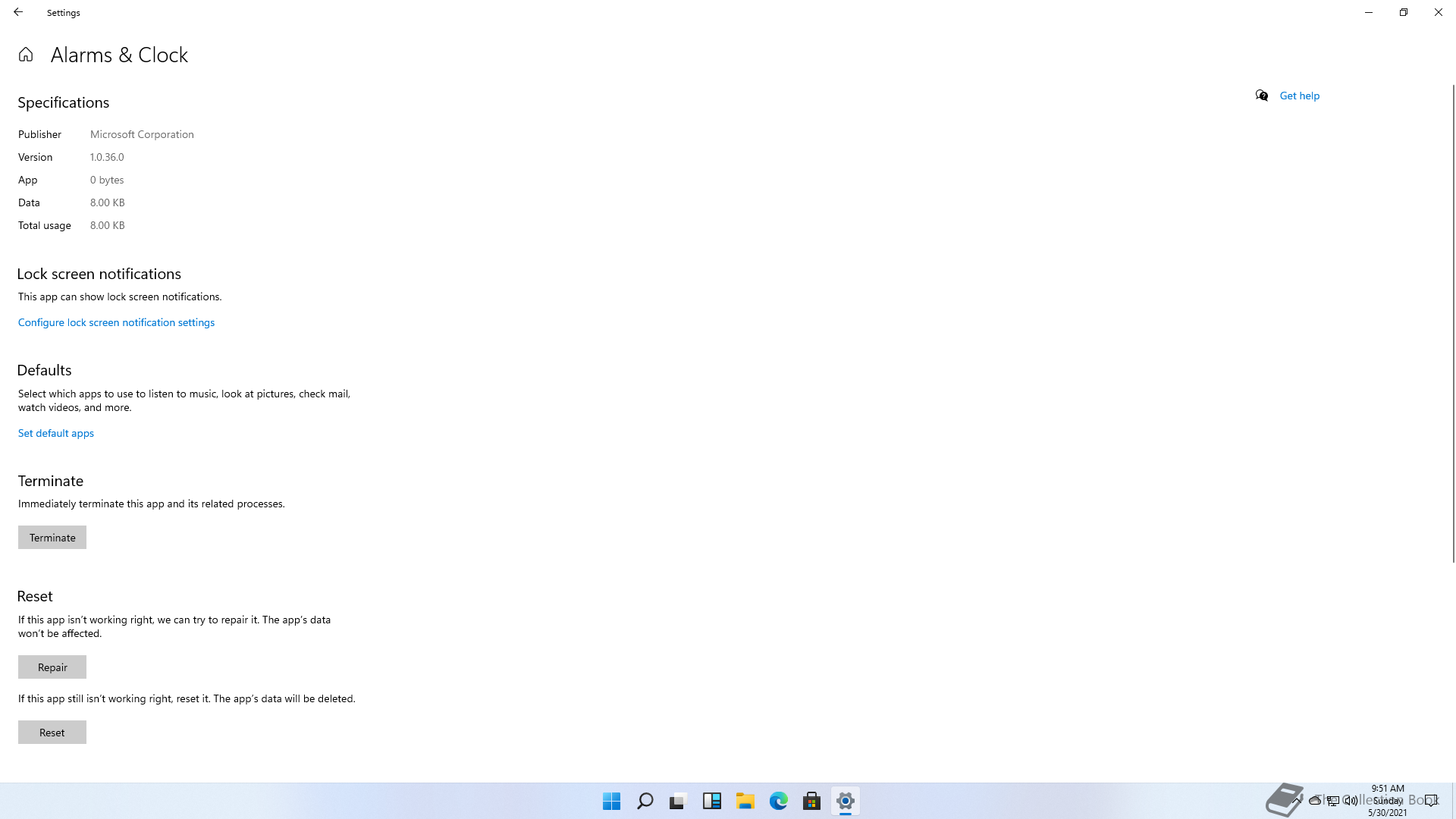Open Configure lock screen notification settings
Image resolution: width=1456 pixels, height=819 pixels.
[116, 322]
